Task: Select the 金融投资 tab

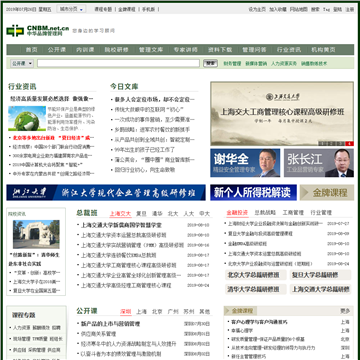Action: [237, 213]
